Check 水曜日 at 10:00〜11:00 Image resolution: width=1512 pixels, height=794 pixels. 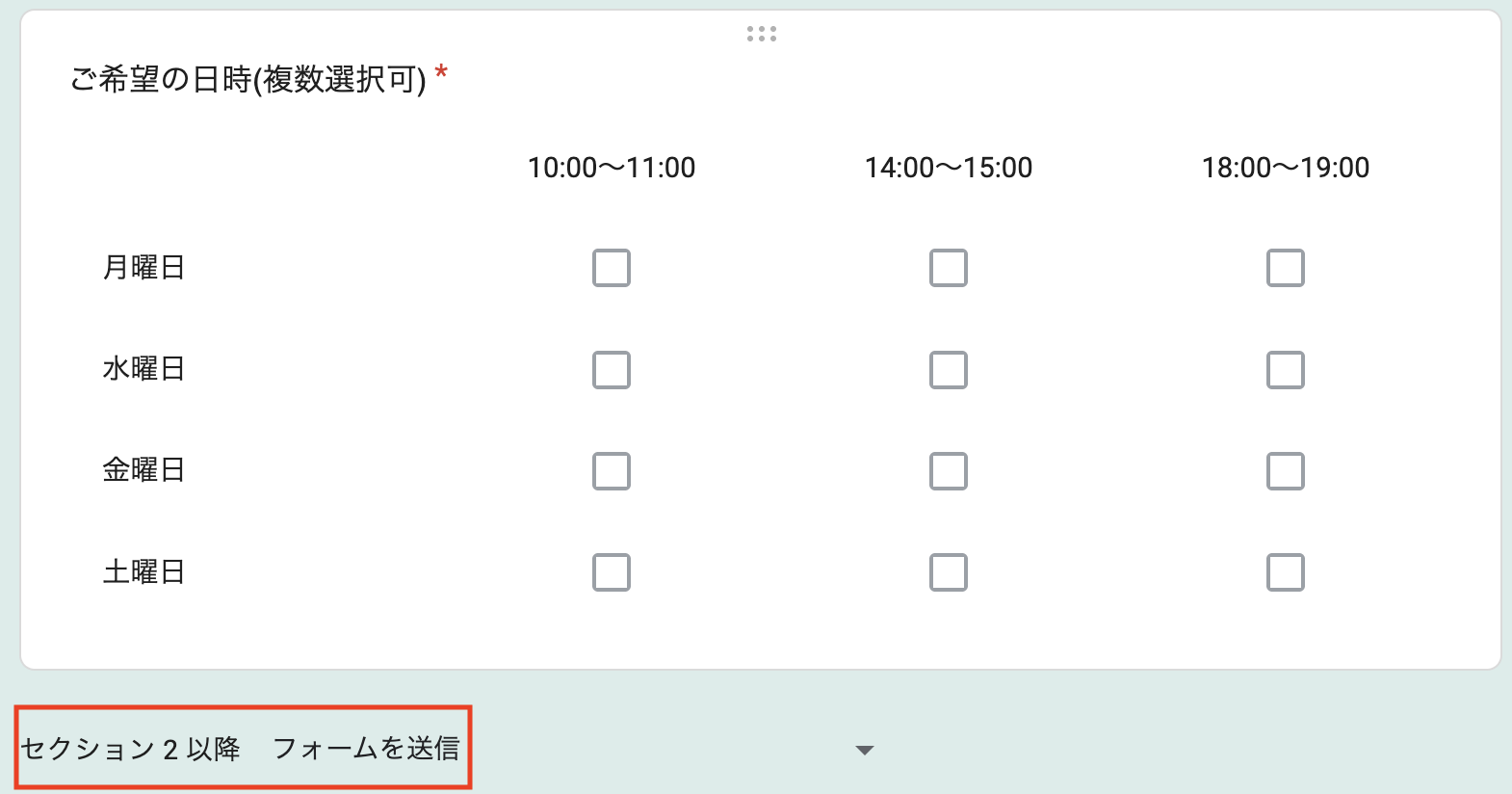(612, 370)
